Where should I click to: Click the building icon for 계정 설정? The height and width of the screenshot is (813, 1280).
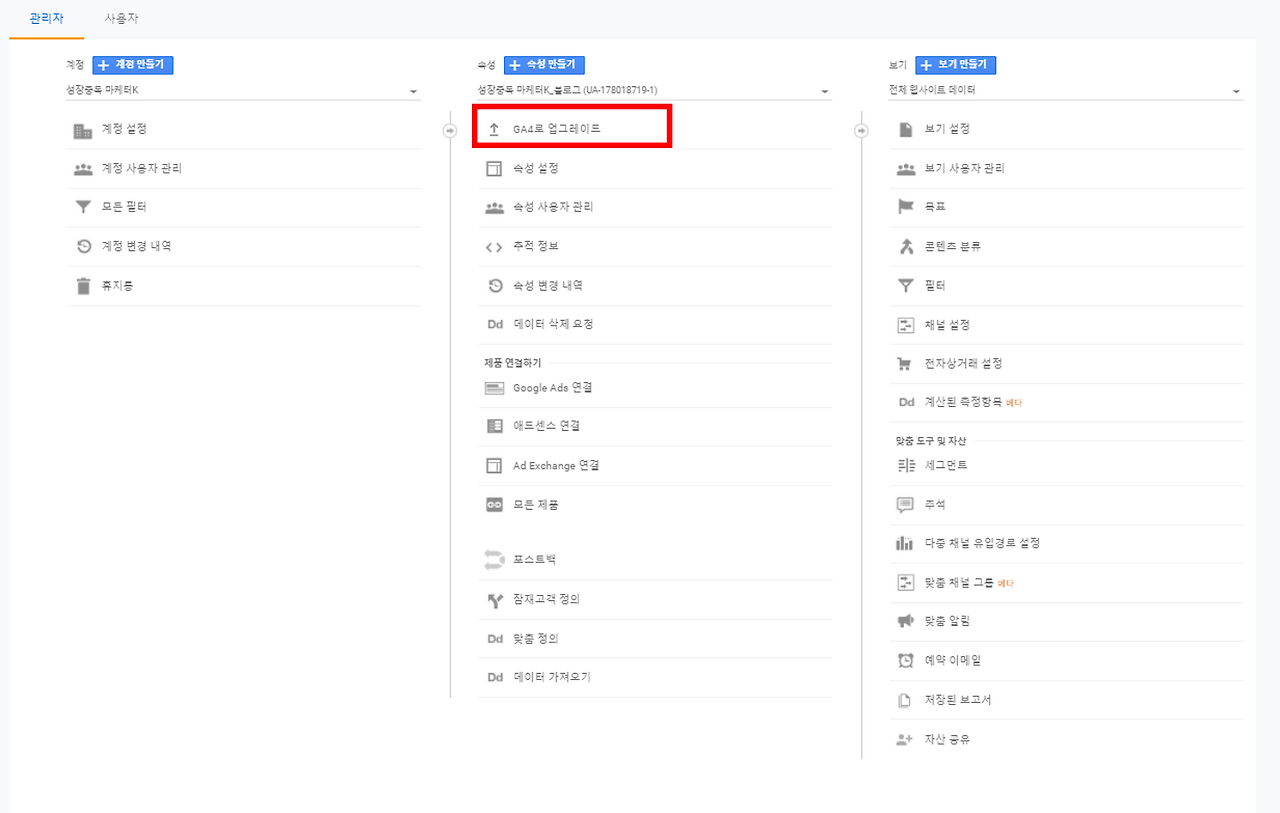coord(83,131)
